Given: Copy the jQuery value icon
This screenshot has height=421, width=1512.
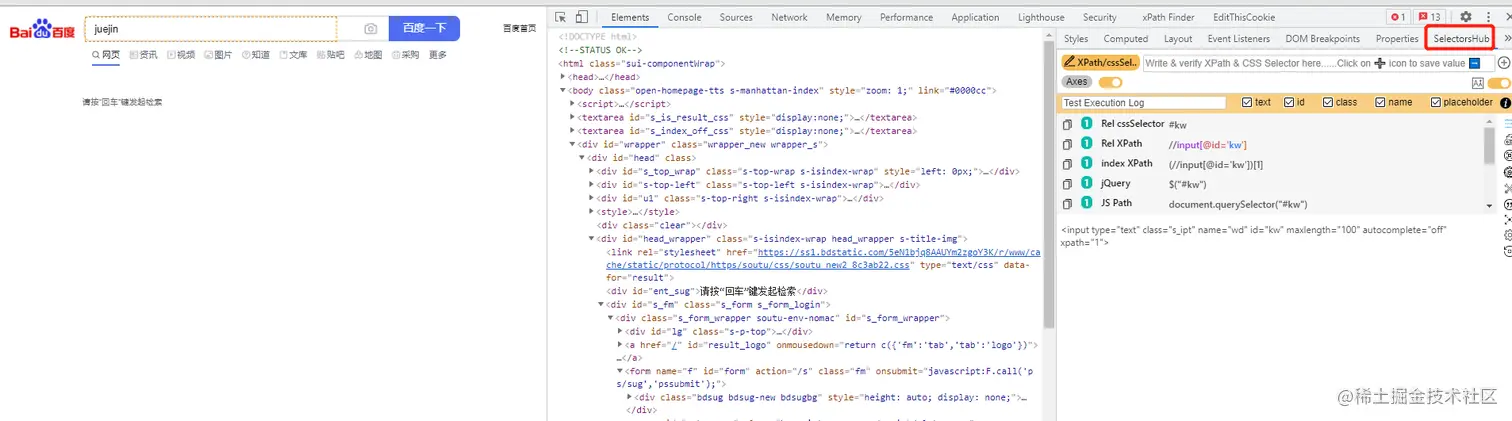Looking at the screenshot, I should point(1068,184).
